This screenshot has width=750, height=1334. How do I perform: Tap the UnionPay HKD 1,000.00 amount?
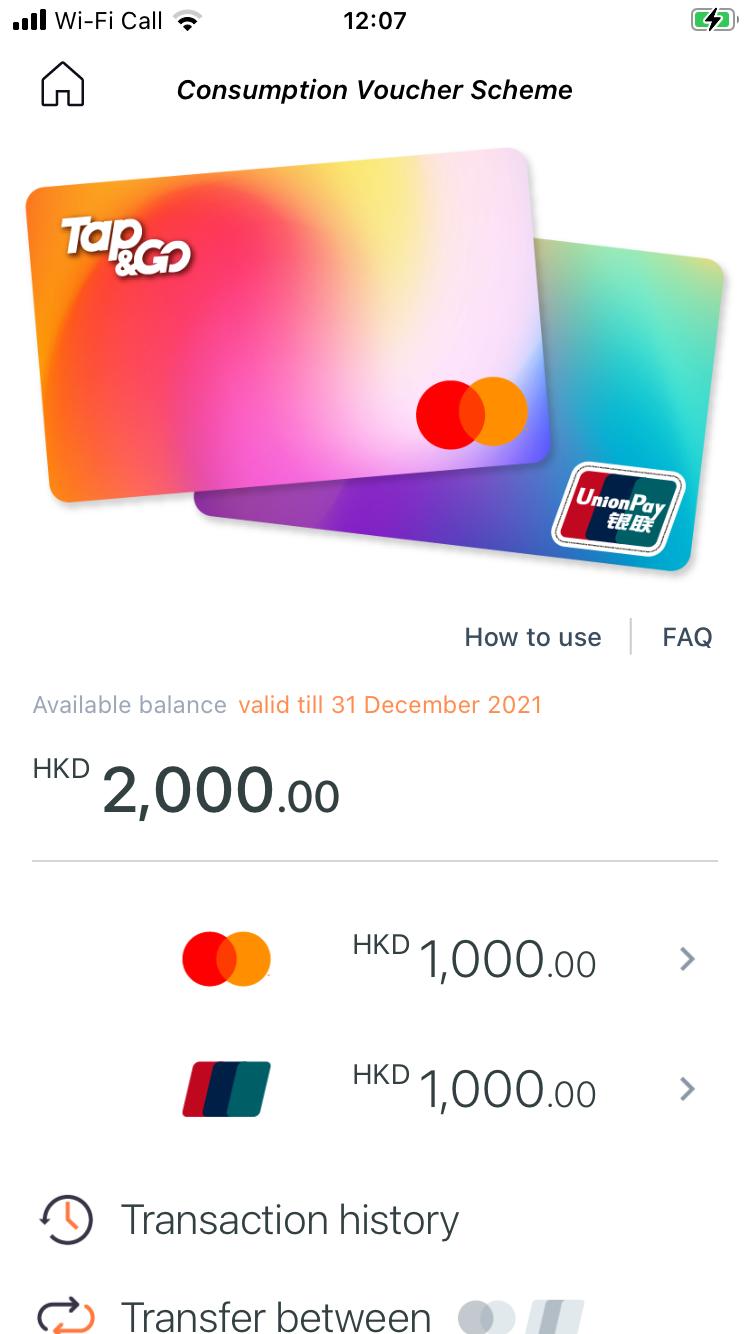(x=474, y=1088)
